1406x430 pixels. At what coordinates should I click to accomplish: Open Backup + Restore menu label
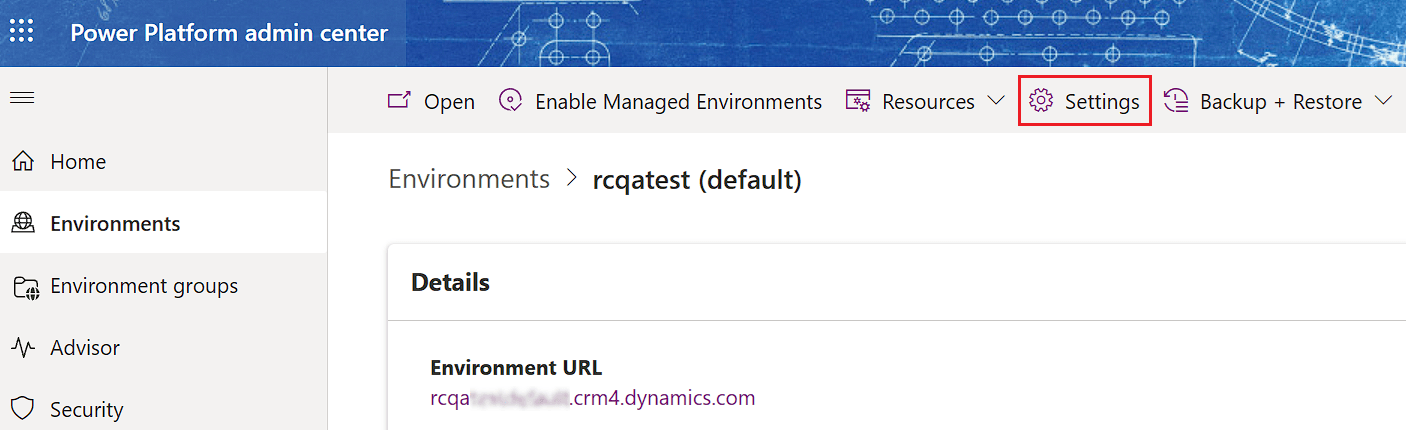[x=1281, y=102]
